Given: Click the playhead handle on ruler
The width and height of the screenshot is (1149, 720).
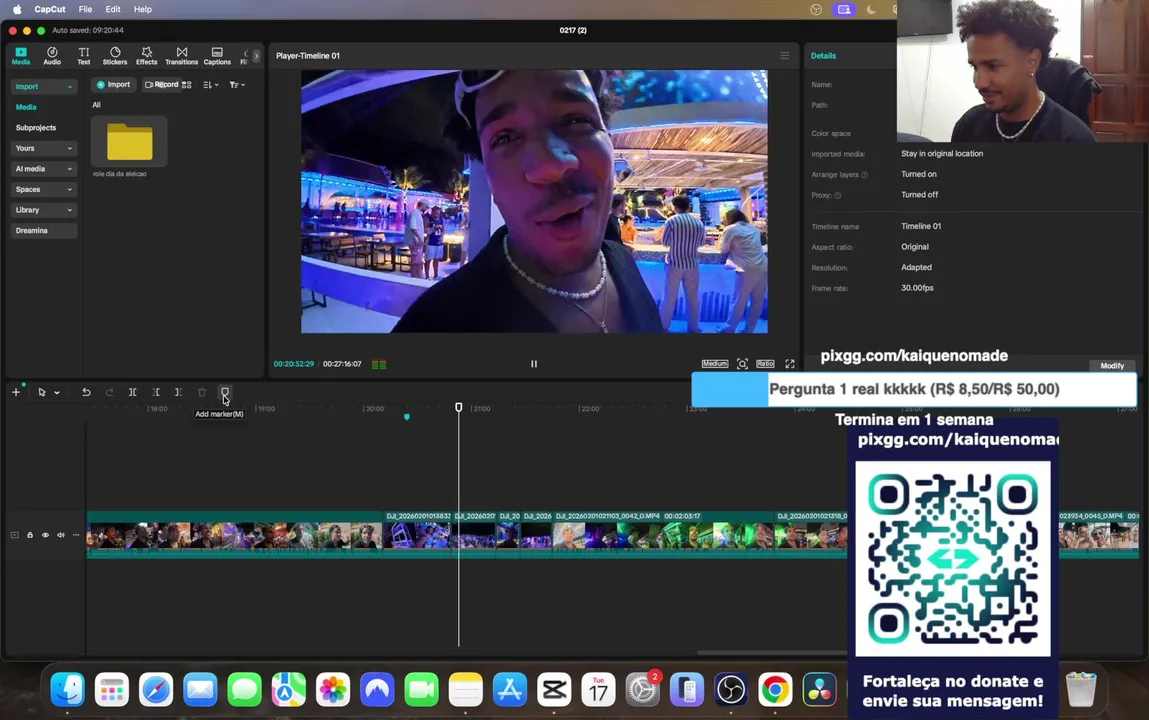Looking at the screenshot, I should pos(459,407).
